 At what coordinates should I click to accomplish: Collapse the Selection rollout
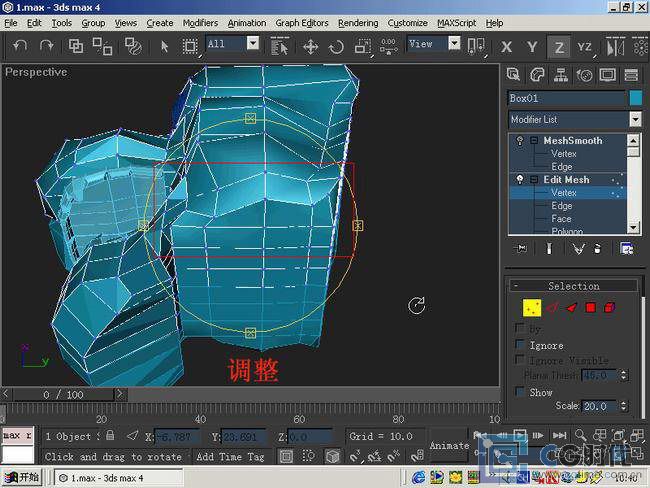tap(574, 285)
